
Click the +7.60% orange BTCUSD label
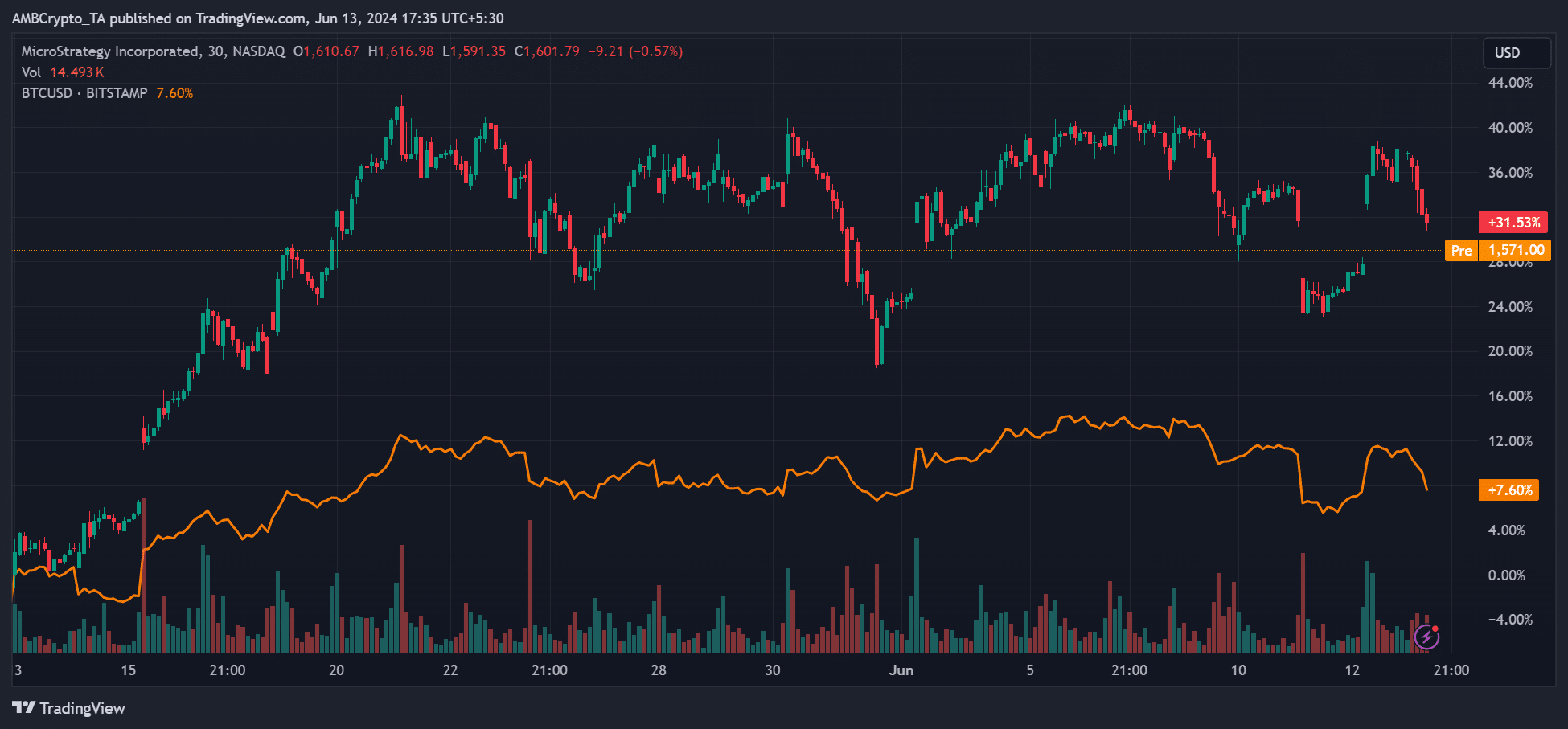pyautogui.click(x=1509, y=490)
